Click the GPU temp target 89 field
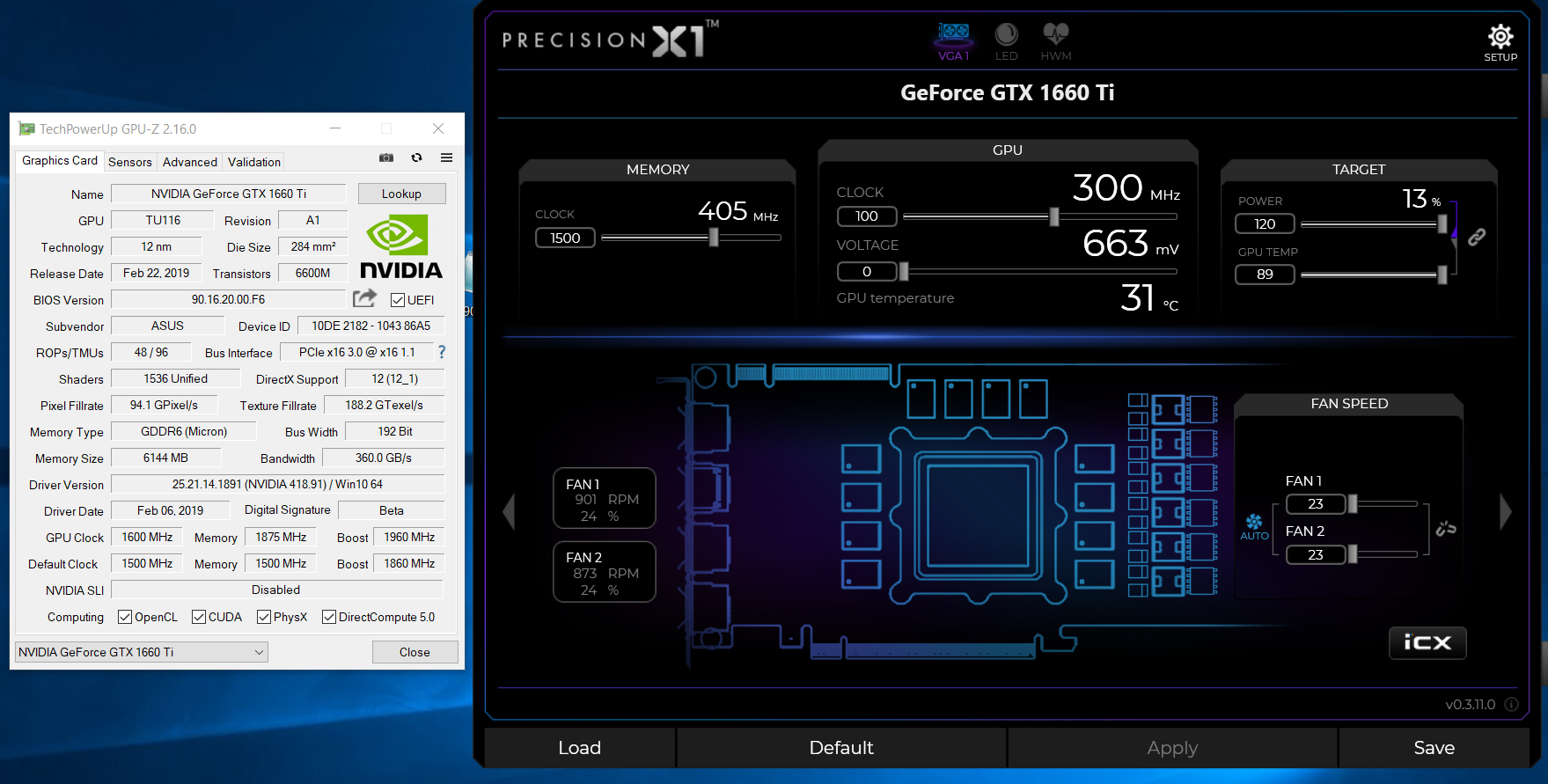1548x784 pixels. pyautogui.click(x=1265, y=275)
